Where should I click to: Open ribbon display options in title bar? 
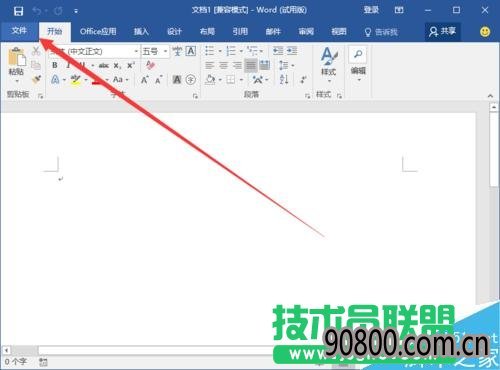[x=399, y=10]
